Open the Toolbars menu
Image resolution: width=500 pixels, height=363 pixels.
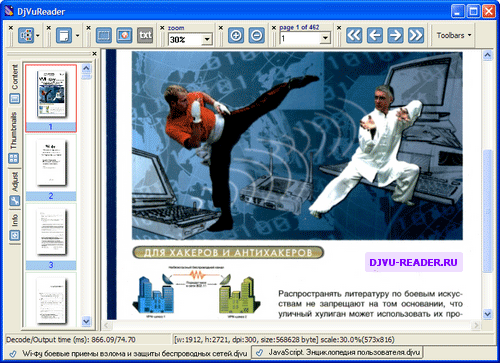point(454,35)
